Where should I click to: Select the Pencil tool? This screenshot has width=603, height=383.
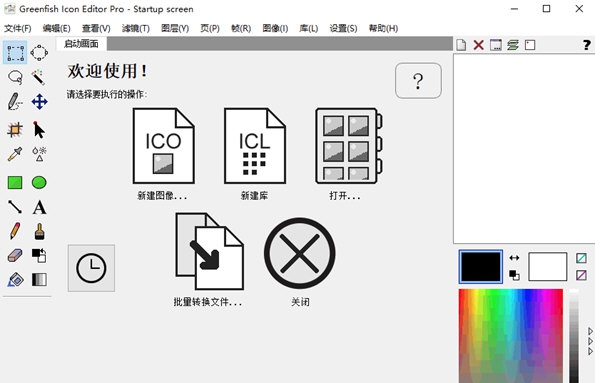click(x=15, y=231)
